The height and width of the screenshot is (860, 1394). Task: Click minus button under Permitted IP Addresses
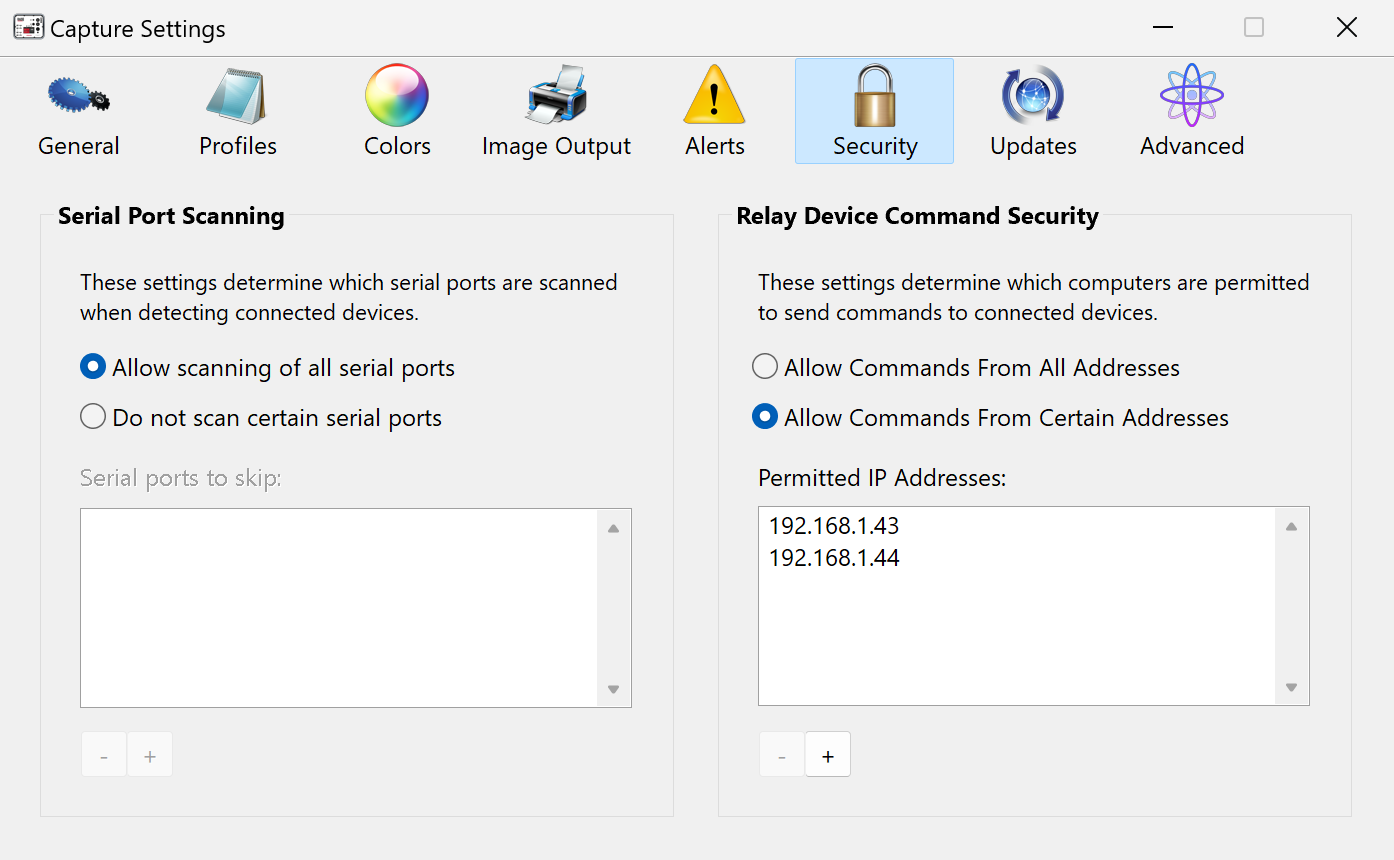point(782,755)
